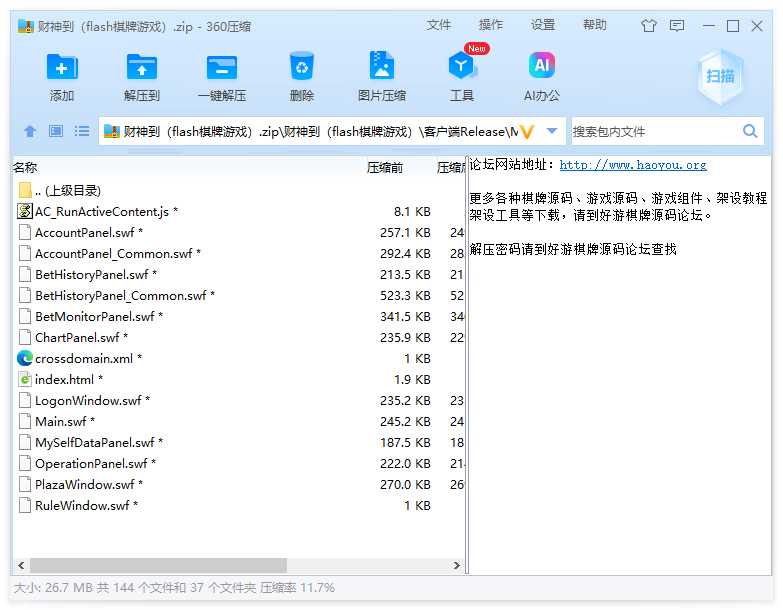Open the 文件 menu
Viewport: 783px width, 610px height.
438,24
